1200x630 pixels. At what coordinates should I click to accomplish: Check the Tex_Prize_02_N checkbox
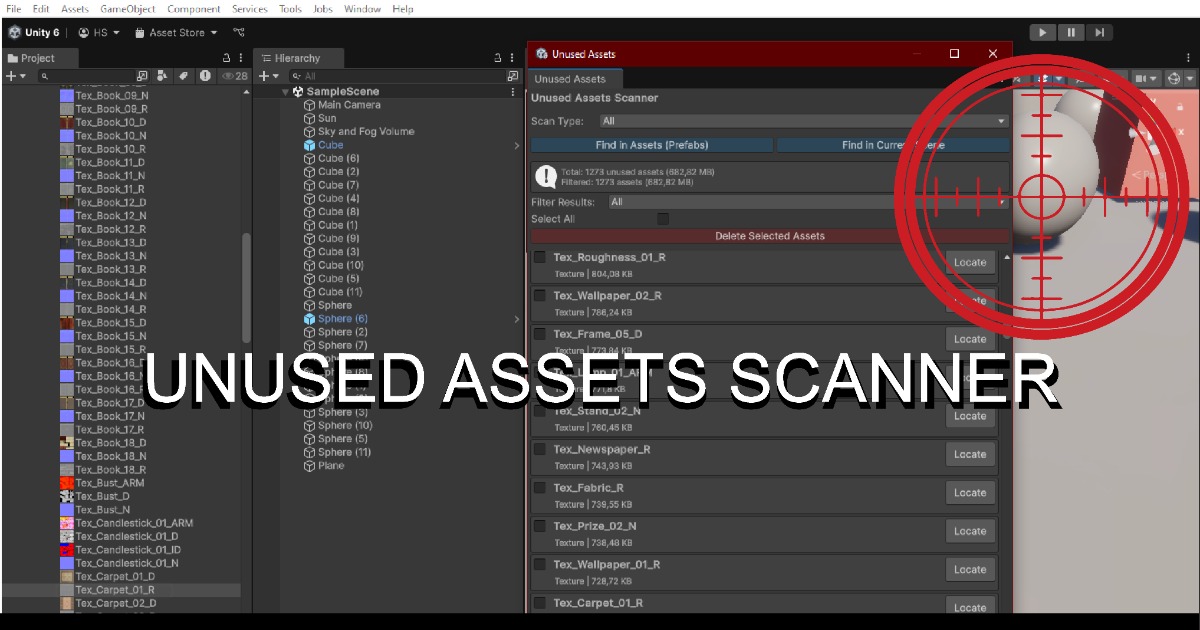540,526
